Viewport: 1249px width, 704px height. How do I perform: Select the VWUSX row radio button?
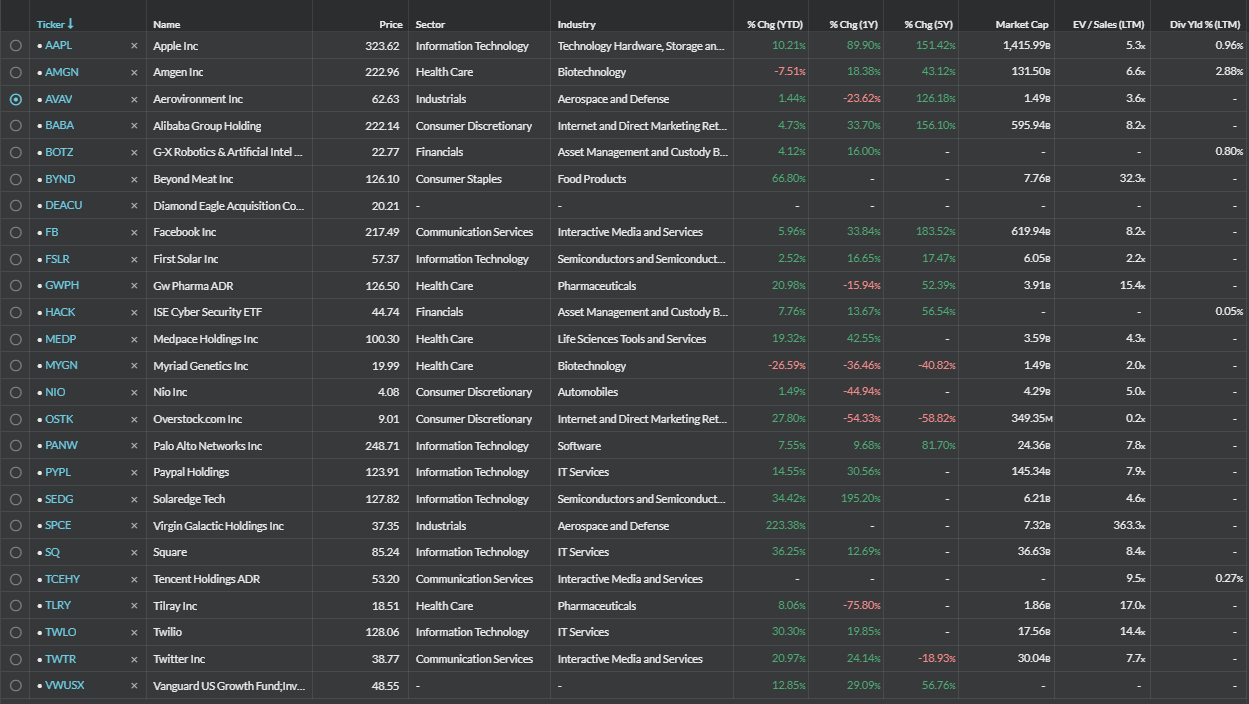coord(15,686)
